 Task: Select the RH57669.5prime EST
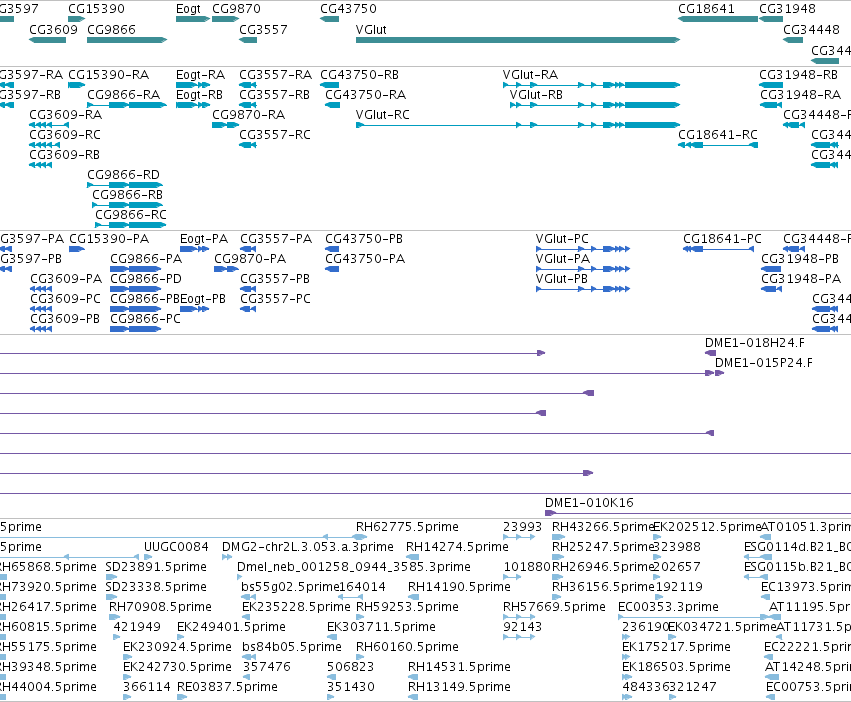point(519,617)
